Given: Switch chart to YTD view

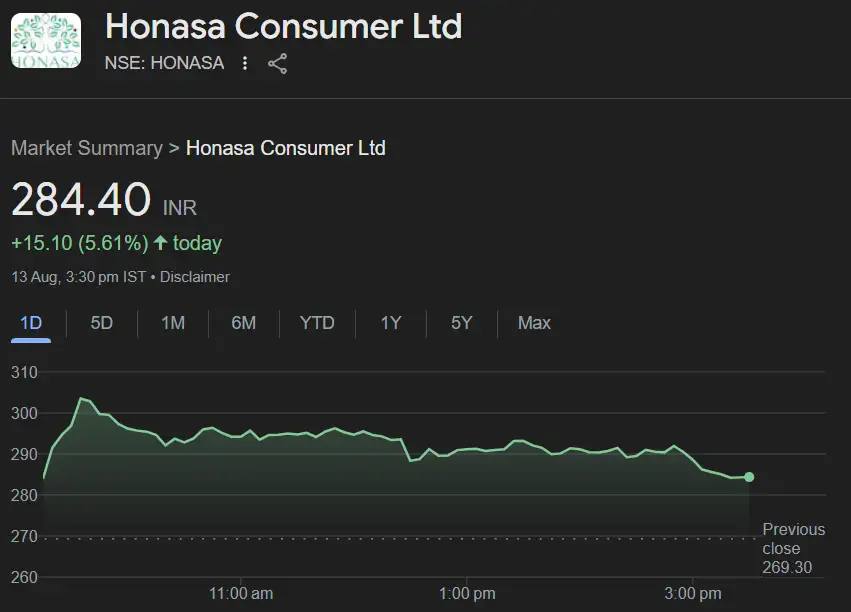Looking at the screenshot, I should (x=317, y=323).
